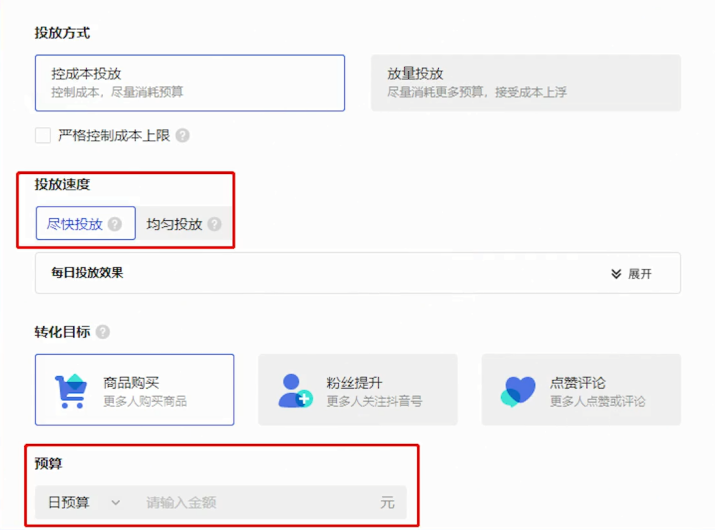Select the 控成本投放 delivery method card
The image size is (715, 530).
point(190,83)
